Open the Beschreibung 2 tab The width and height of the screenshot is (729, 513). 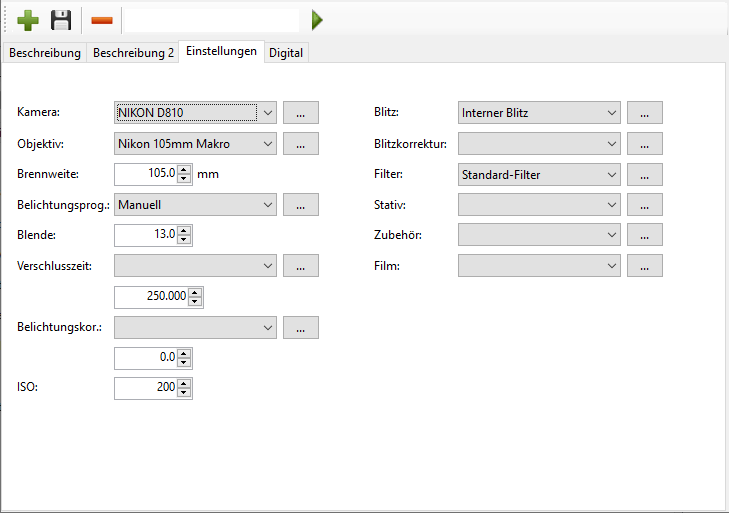tap(133, 53)
